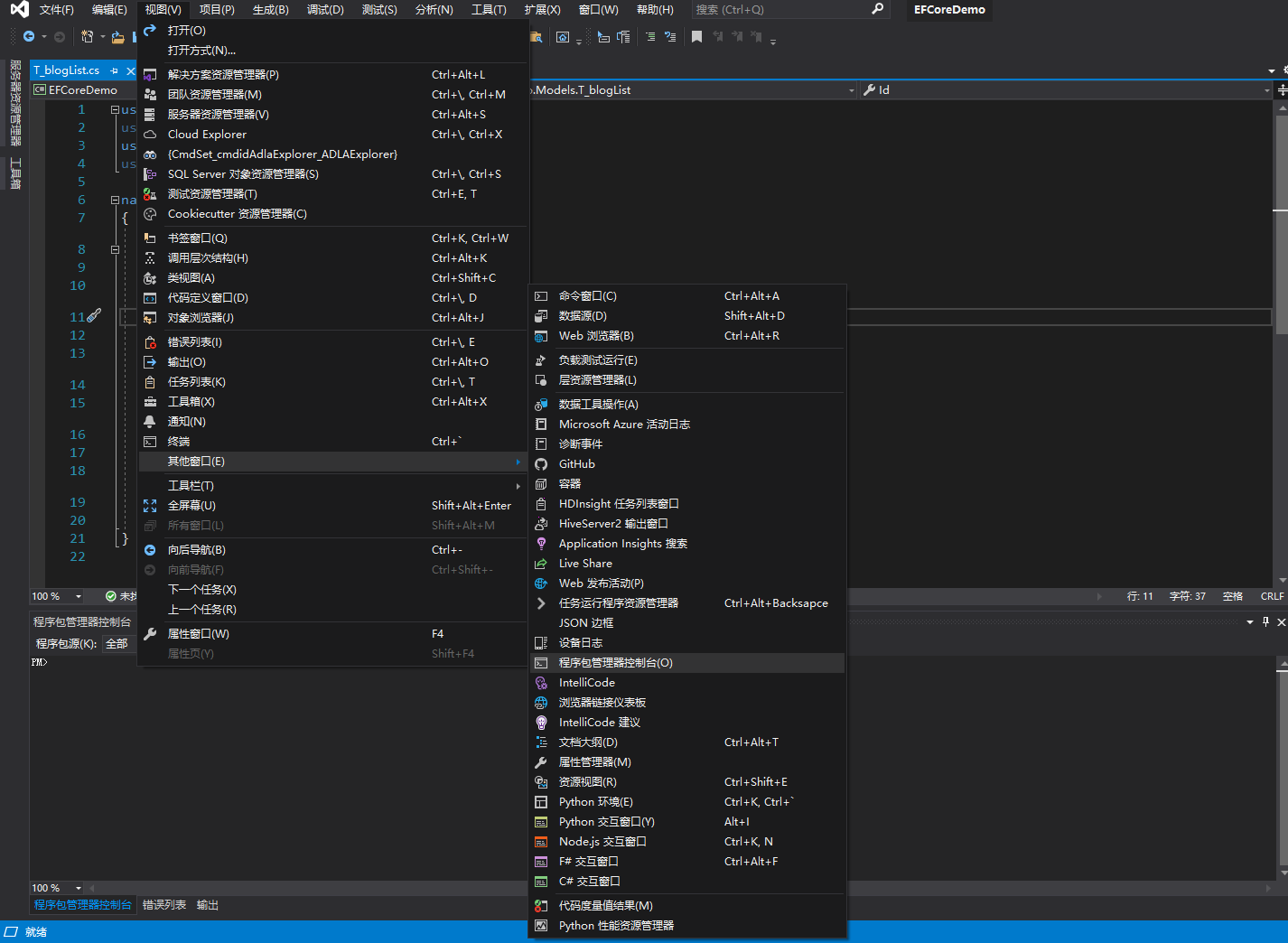Switch to the 错误列表 tab
Viewport: 1288px width, 943px height.
tap(163, 904)
